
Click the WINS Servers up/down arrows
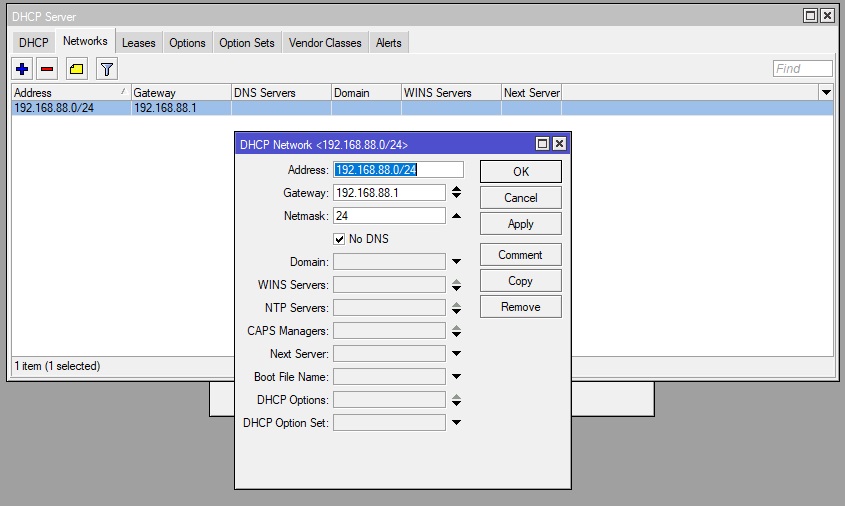456,285
